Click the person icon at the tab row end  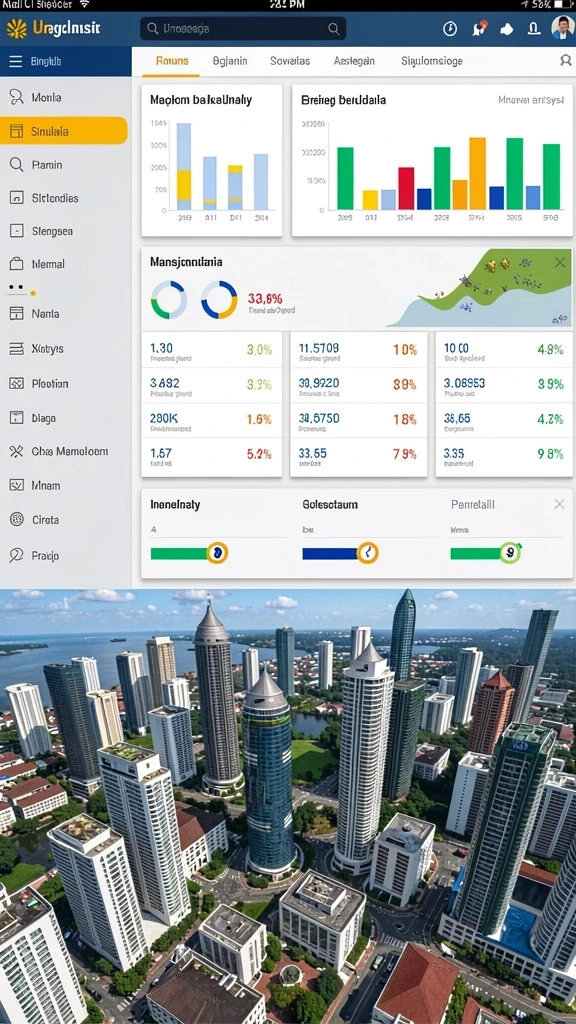pos(566,61)
